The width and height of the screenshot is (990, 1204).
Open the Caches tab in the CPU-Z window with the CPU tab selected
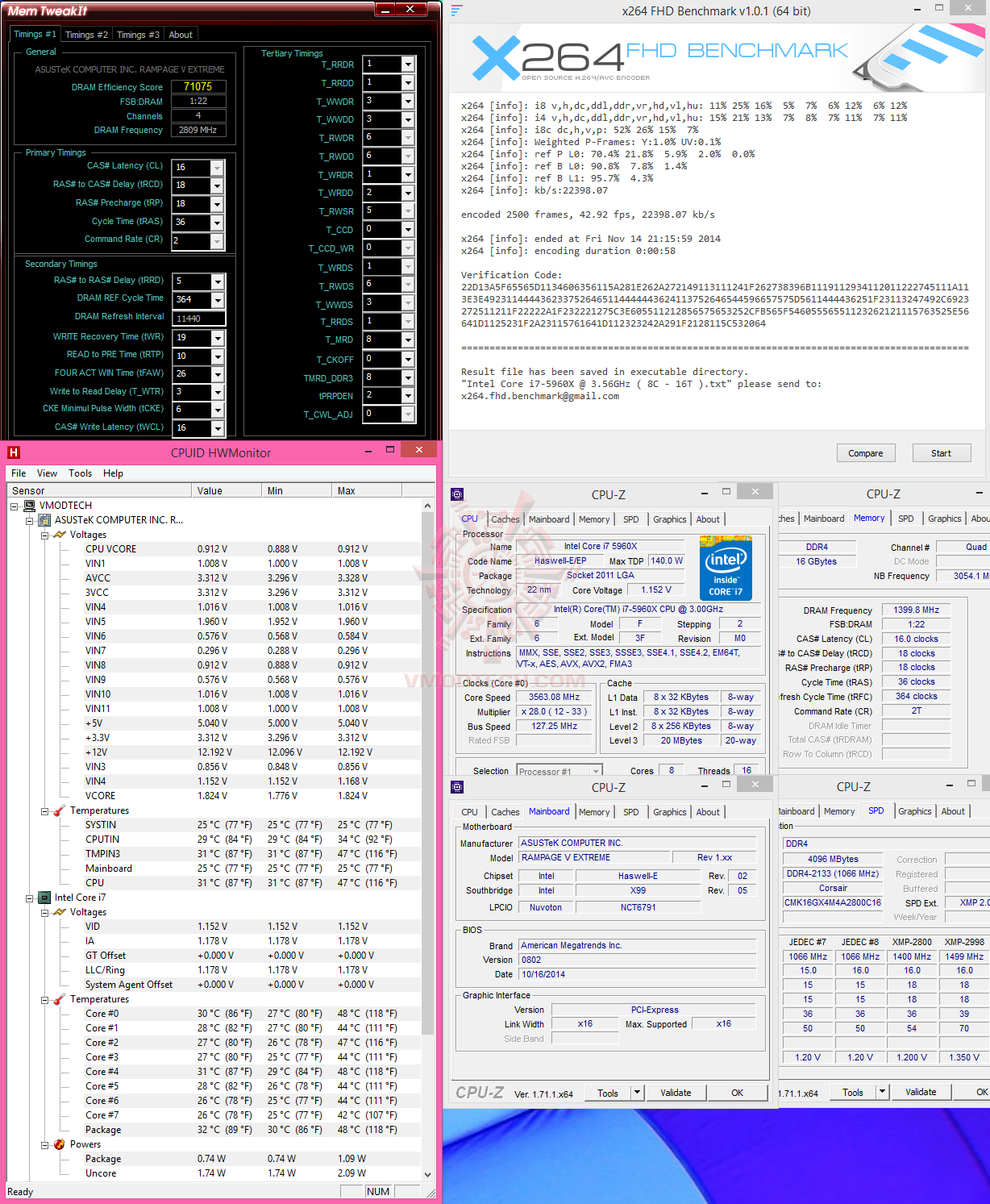(505, 519)
